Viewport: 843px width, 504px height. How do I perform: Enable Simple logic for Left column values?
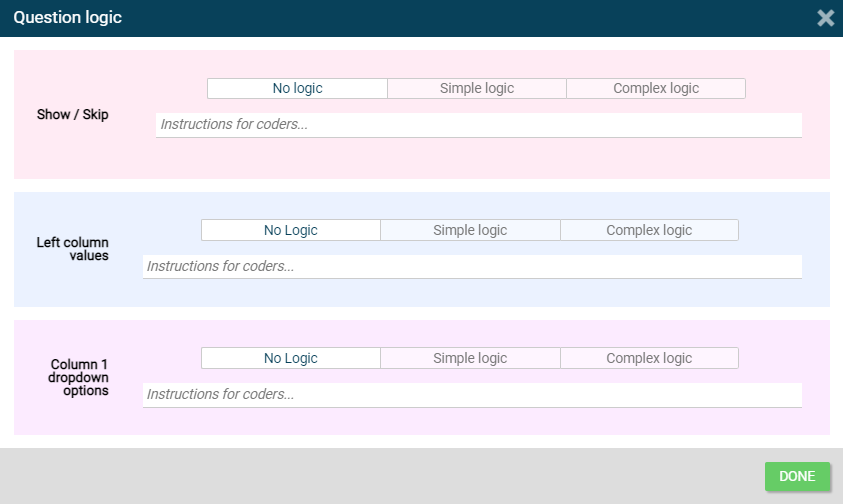pyautogui.click(x=470, y=231)
